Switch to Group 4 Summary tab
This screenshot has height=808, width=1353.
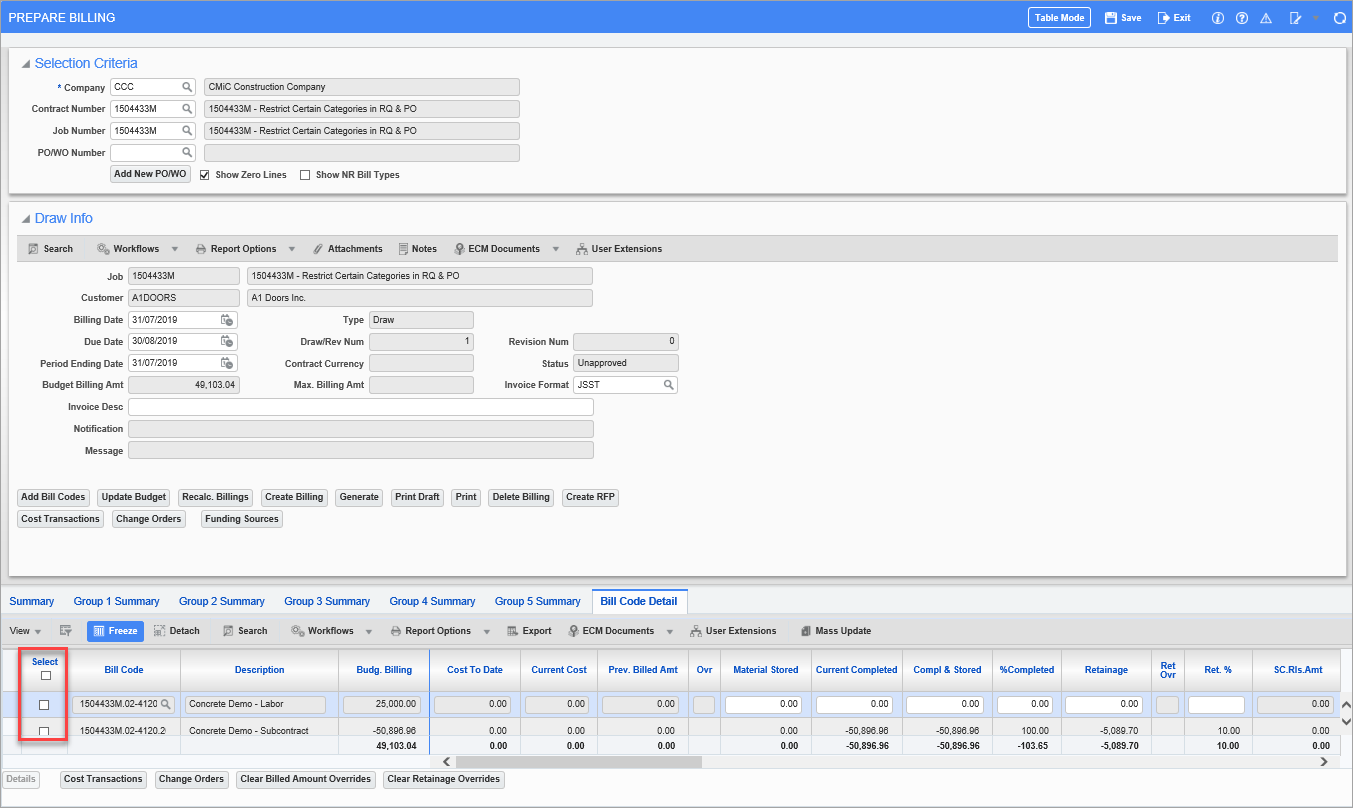[432, 601]
